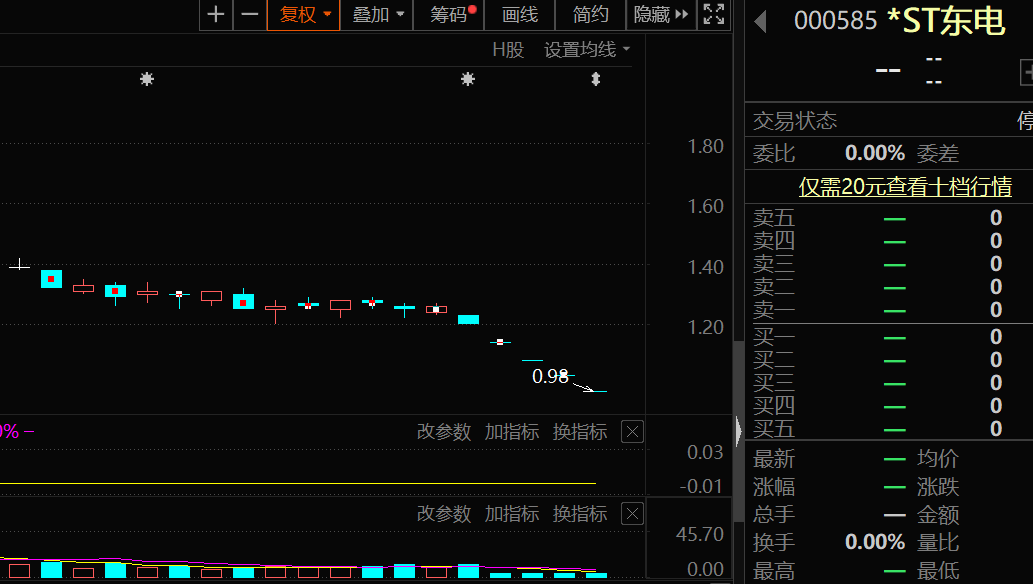Click the left arrow beside stock code 000585
The width and height of the screenshot is (1033, 584).
click(761, 22)
